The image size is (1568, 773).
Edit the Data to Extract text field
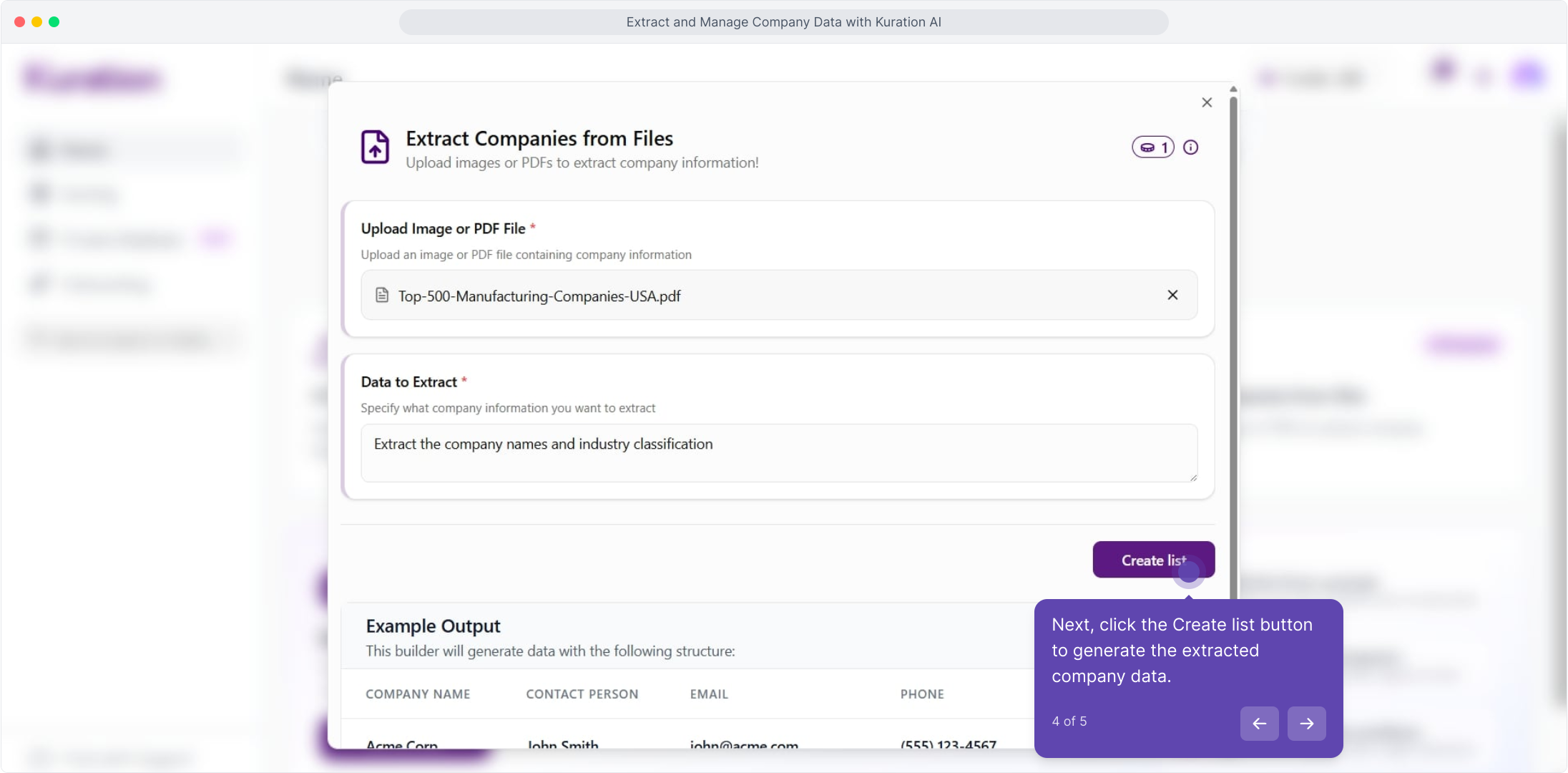coord(779,453)
